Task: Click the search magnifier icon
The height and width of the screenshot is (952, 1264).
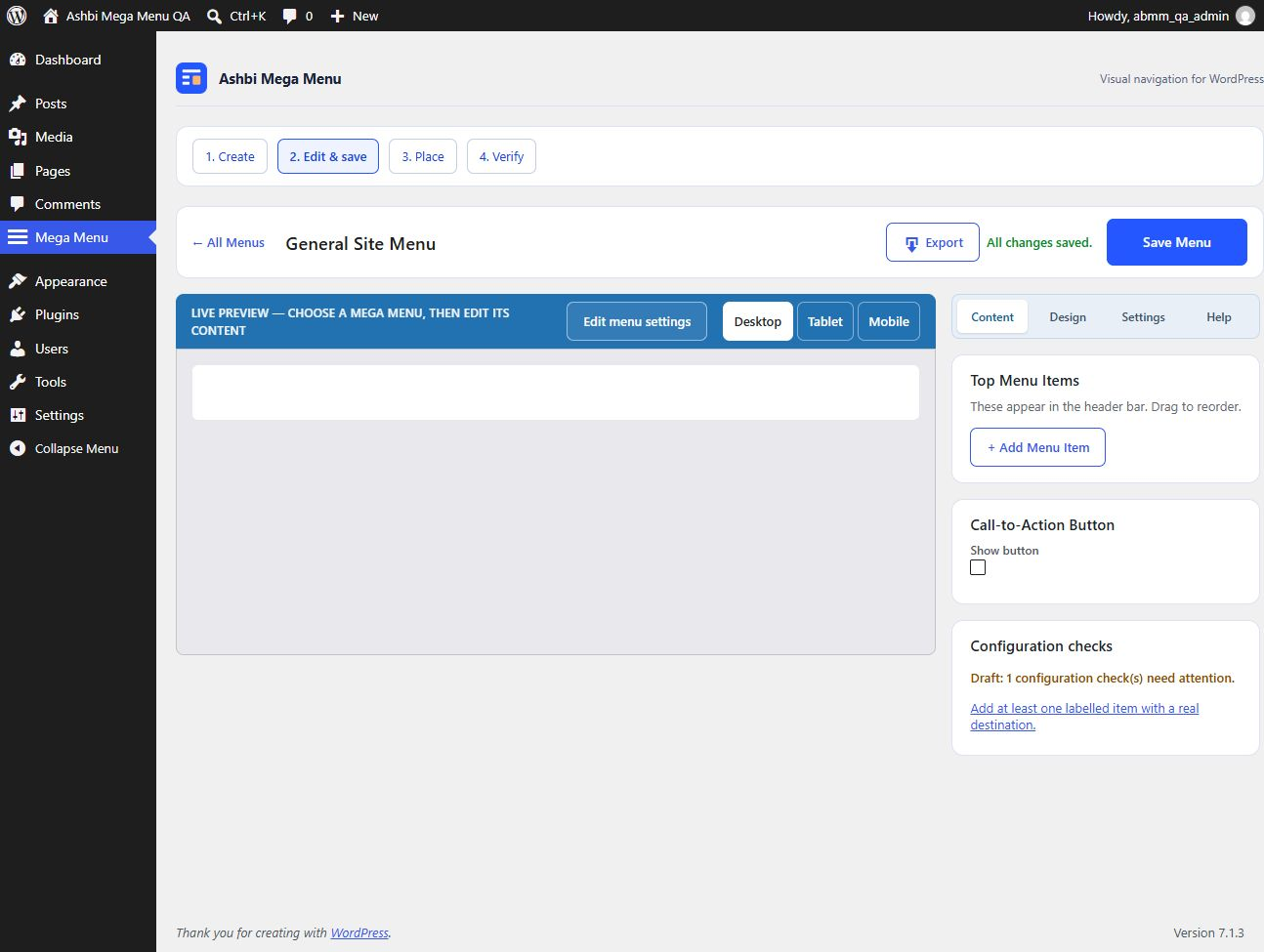Action: click(x=214, y=16)
